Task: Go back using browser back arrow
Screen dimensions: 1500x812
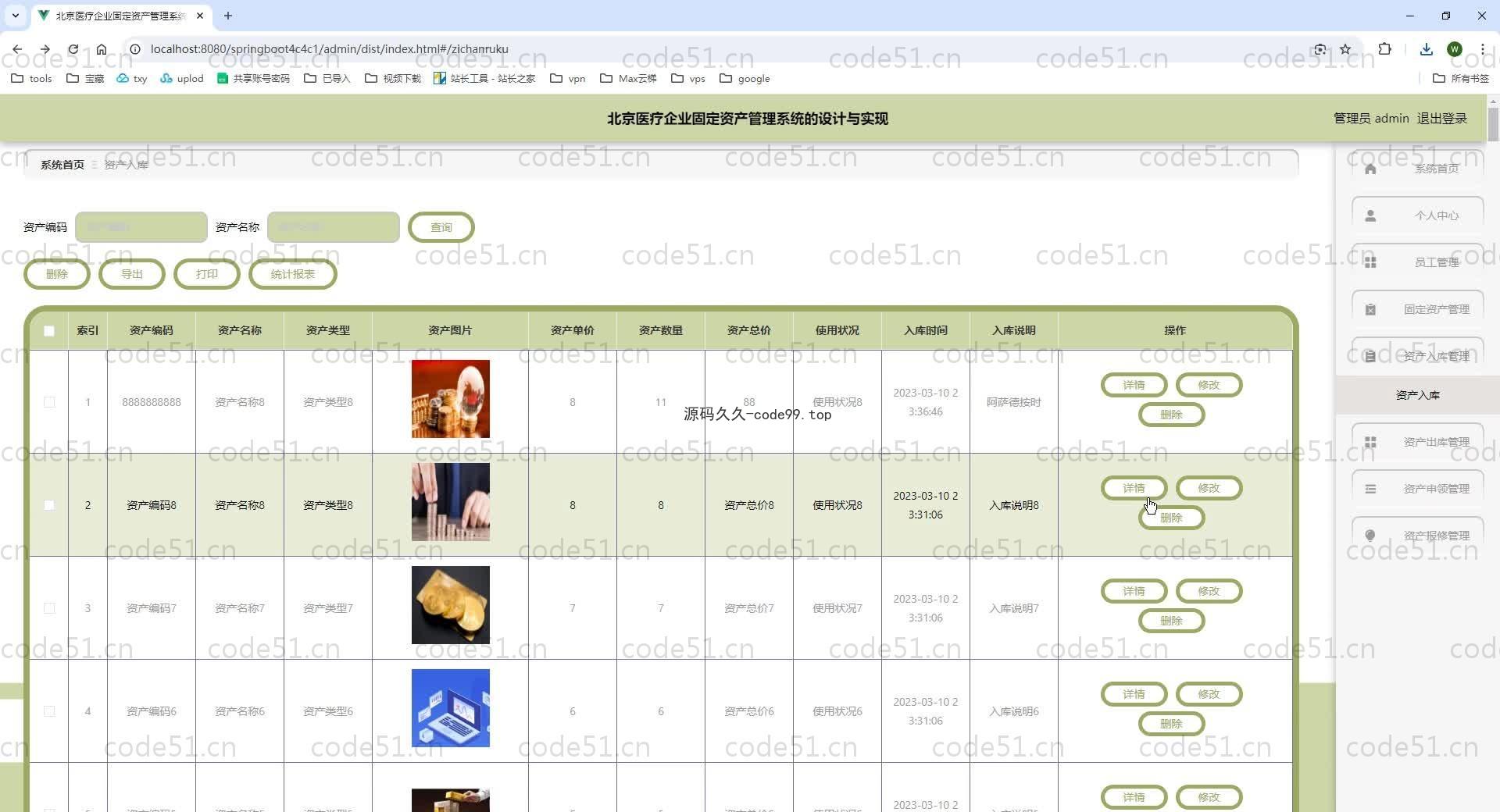Action: coord(17,49)
